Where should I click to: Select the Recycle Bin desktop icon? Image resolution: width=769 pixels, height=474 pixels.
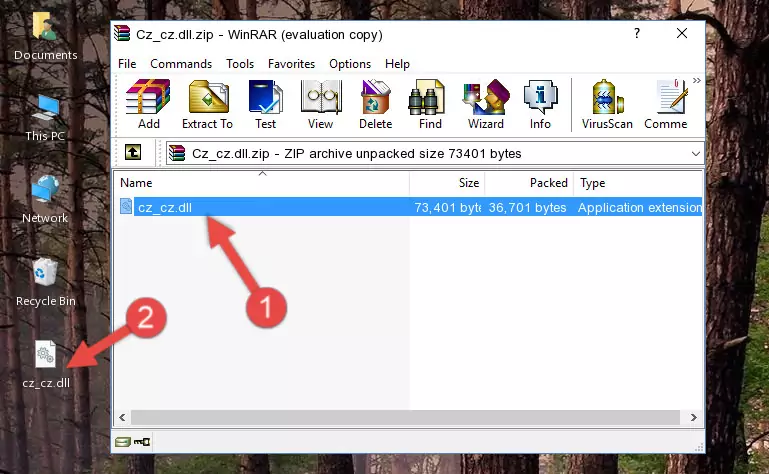[x=45, y=282]
